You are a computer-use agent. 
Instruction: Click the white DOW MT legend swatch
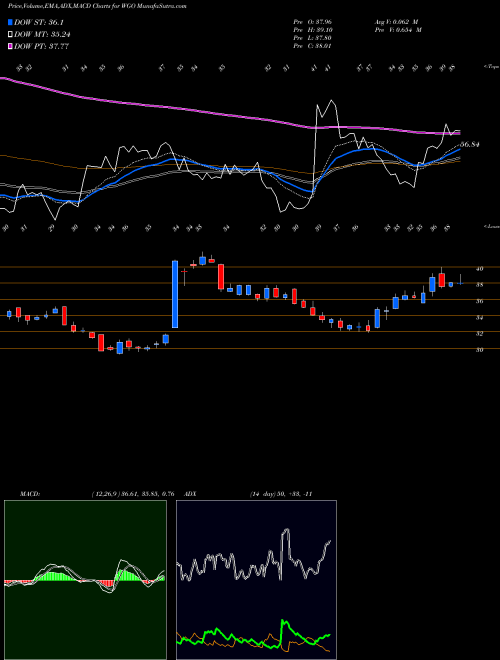pyautogui.click(x=10, y=35)
